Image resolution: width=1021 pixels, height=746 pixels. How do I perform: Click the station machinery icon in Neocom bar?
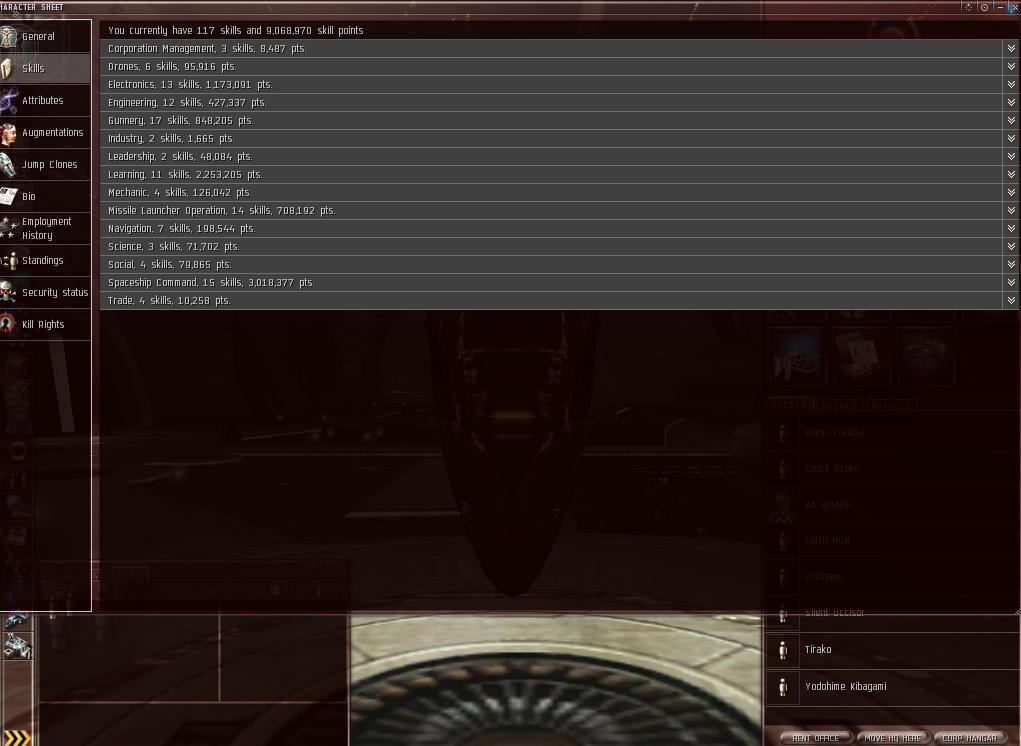[16, 646]
